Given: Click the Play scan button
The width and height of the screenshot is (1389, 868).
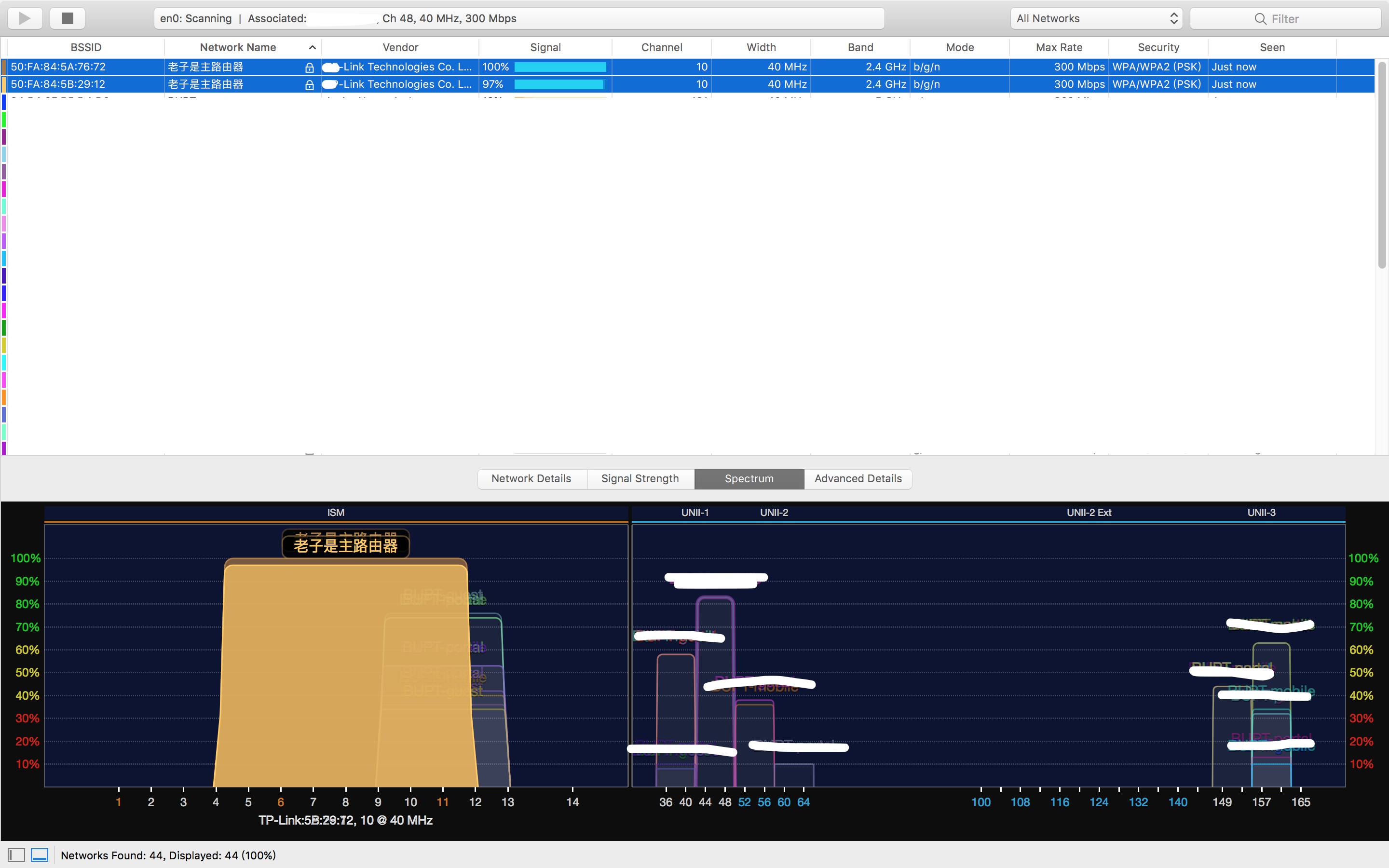Looking at the screenshot, I should tap(25, 18).
